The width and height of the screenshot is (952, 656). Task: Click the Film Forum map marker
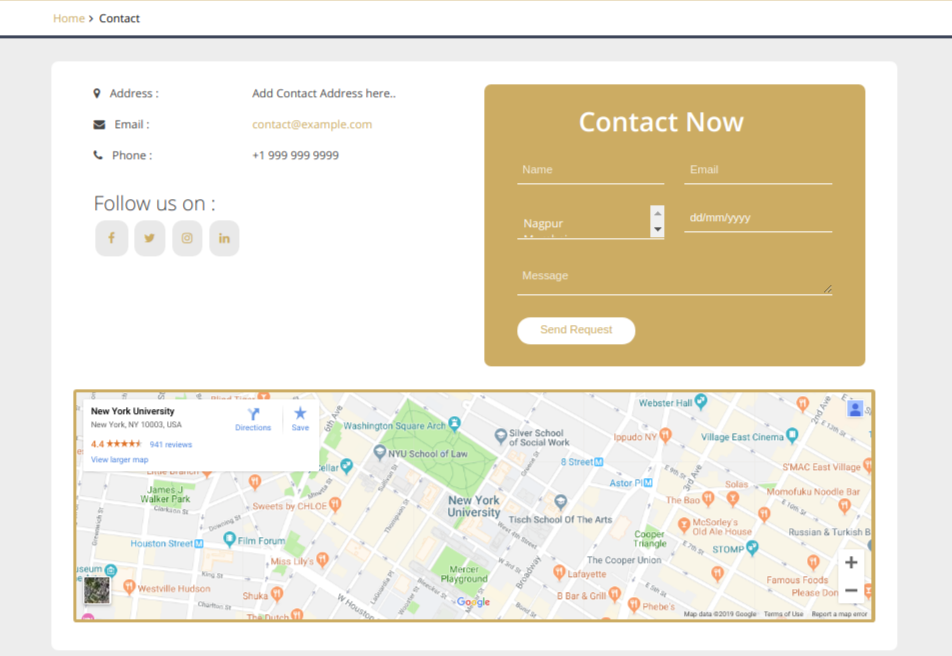click(x=229, y=539)
